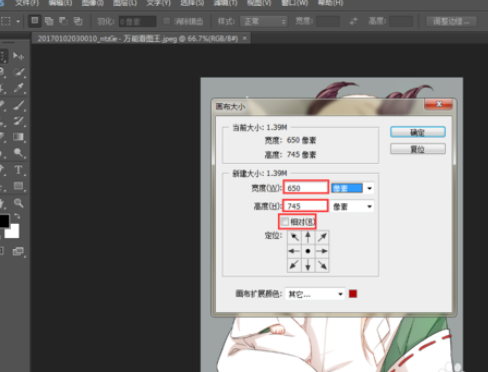Screen dimensions: 488x372
Task: Select the Move tool
Action: tap(18, 56)
